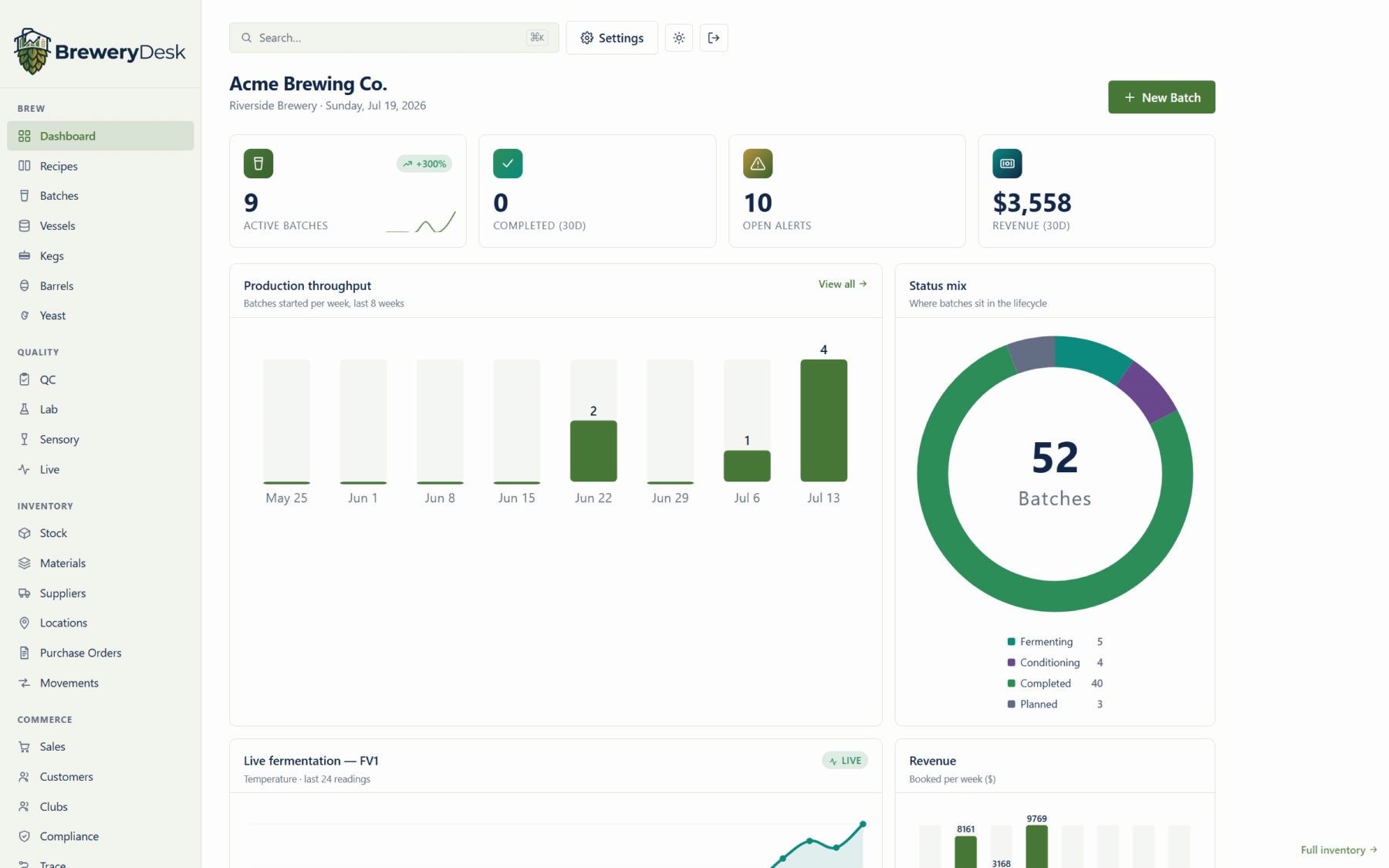This screenshot has height=868, width=1389.
Task: Click the Sales cart icon
Action: coord(25,747)
